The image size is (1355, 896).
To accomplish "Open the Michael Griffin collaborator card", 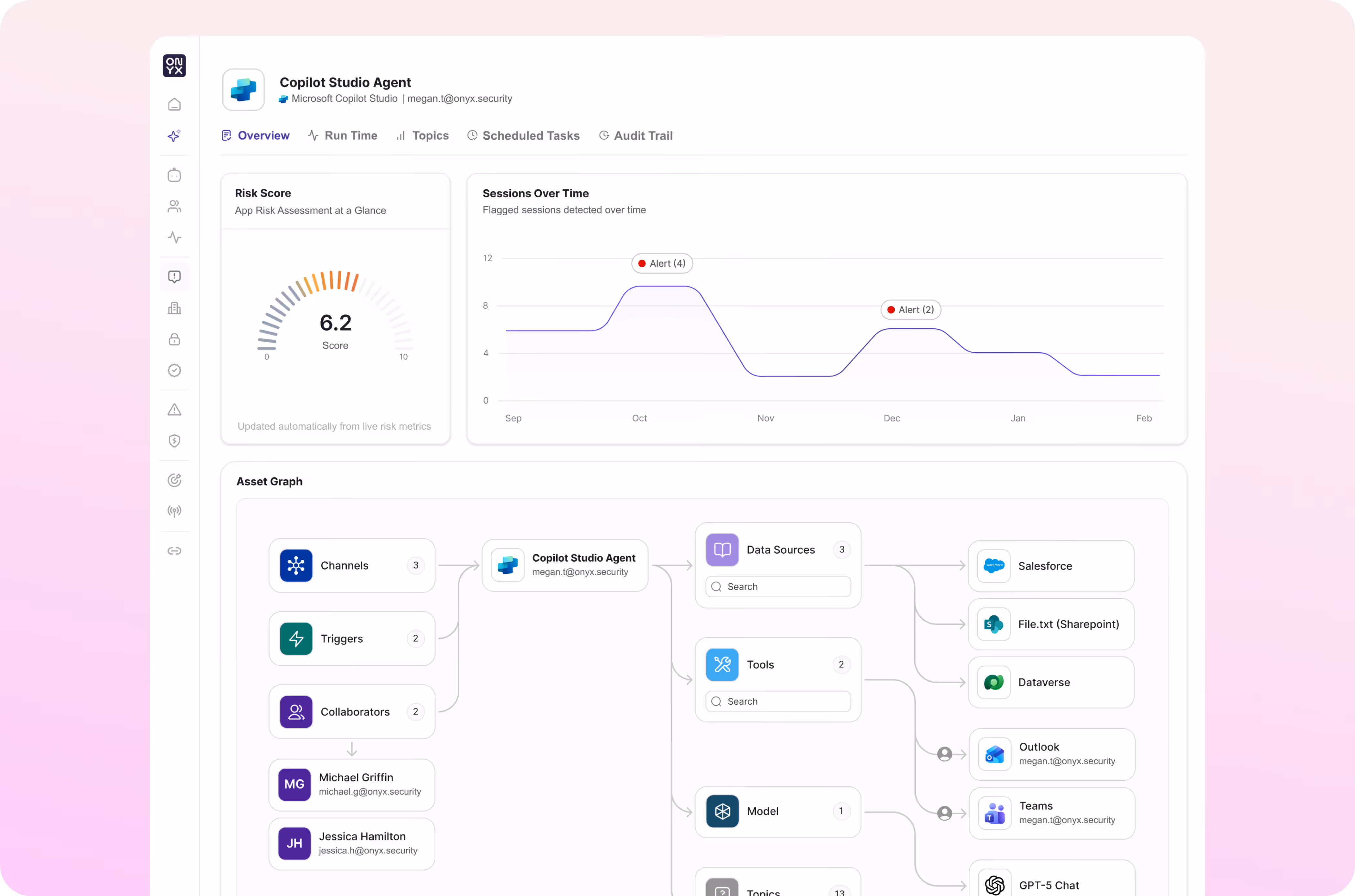I will point(352,785).
